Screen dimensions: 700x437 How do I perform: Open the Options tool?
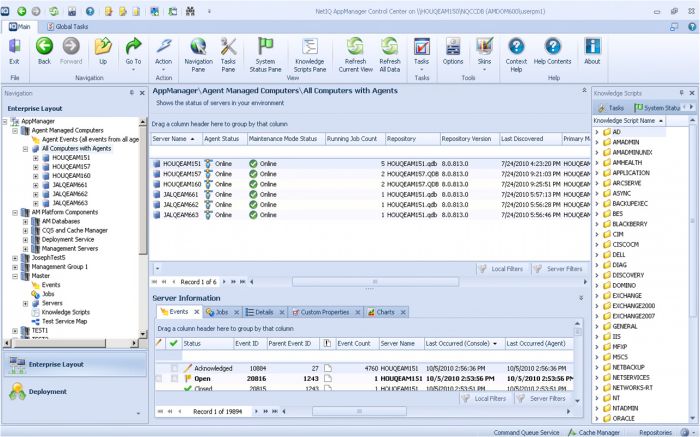pos(453,51)
